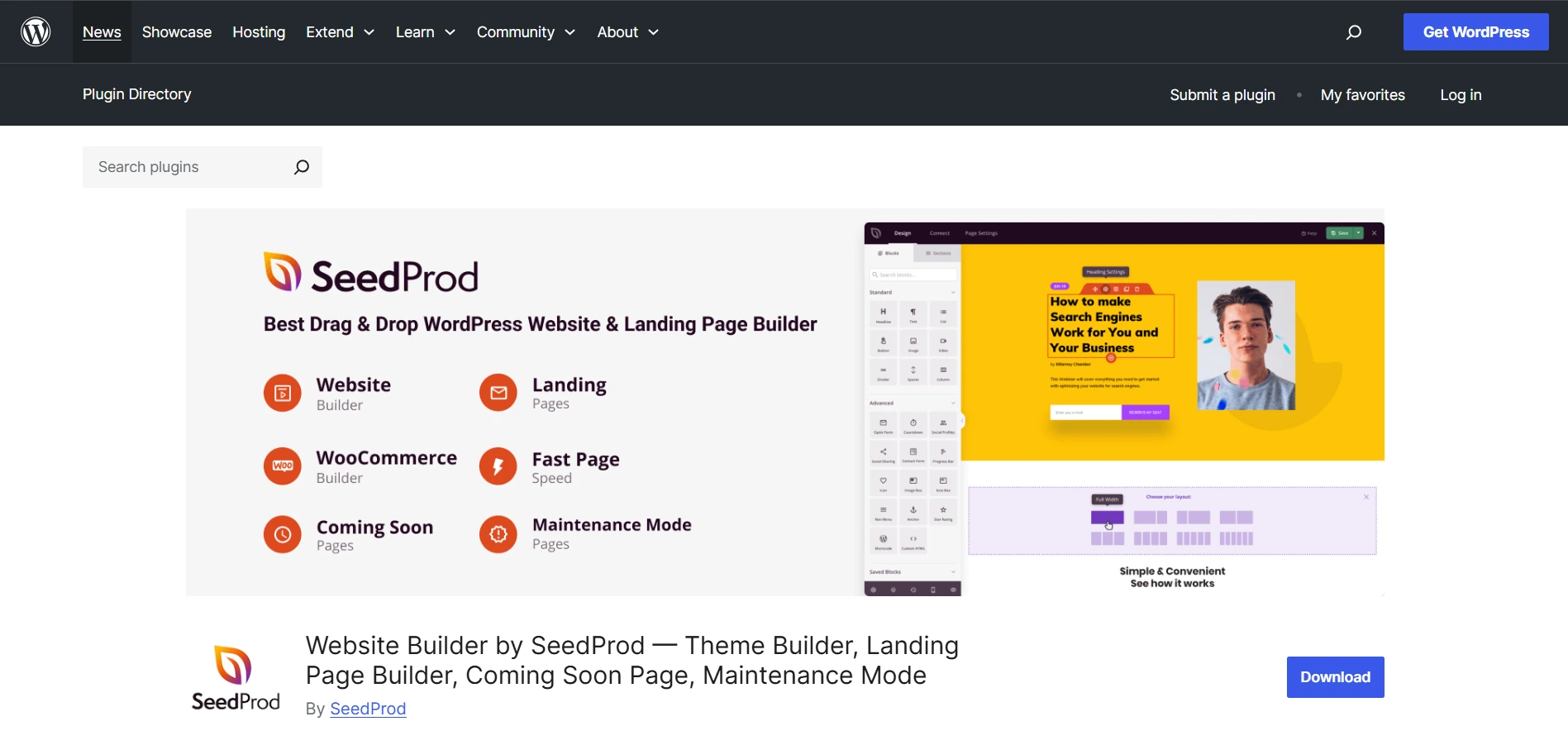Image resolution: width=1568 pixels, height=750 pixels.
Task: Click the Coming Soon clock icon
Action: point(283,535)
